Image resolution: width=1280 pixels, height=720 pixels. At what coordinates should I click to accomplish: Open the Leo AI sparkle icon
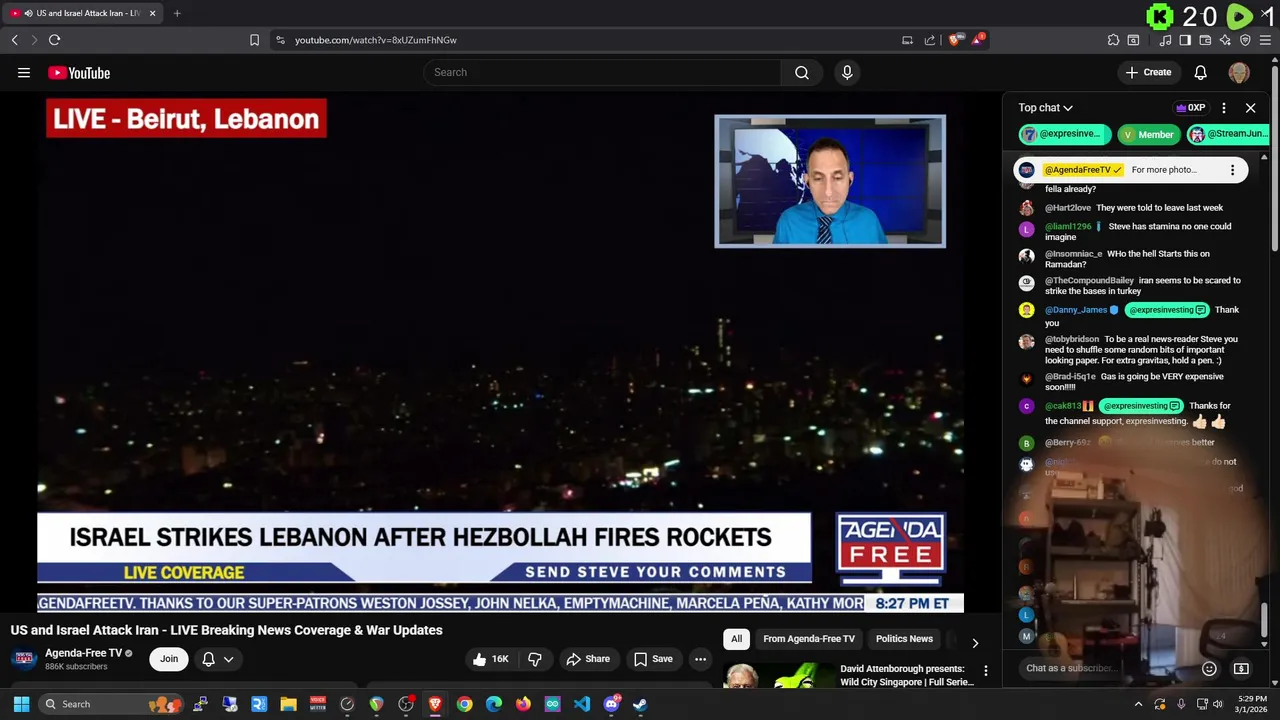click(1225, 40)
